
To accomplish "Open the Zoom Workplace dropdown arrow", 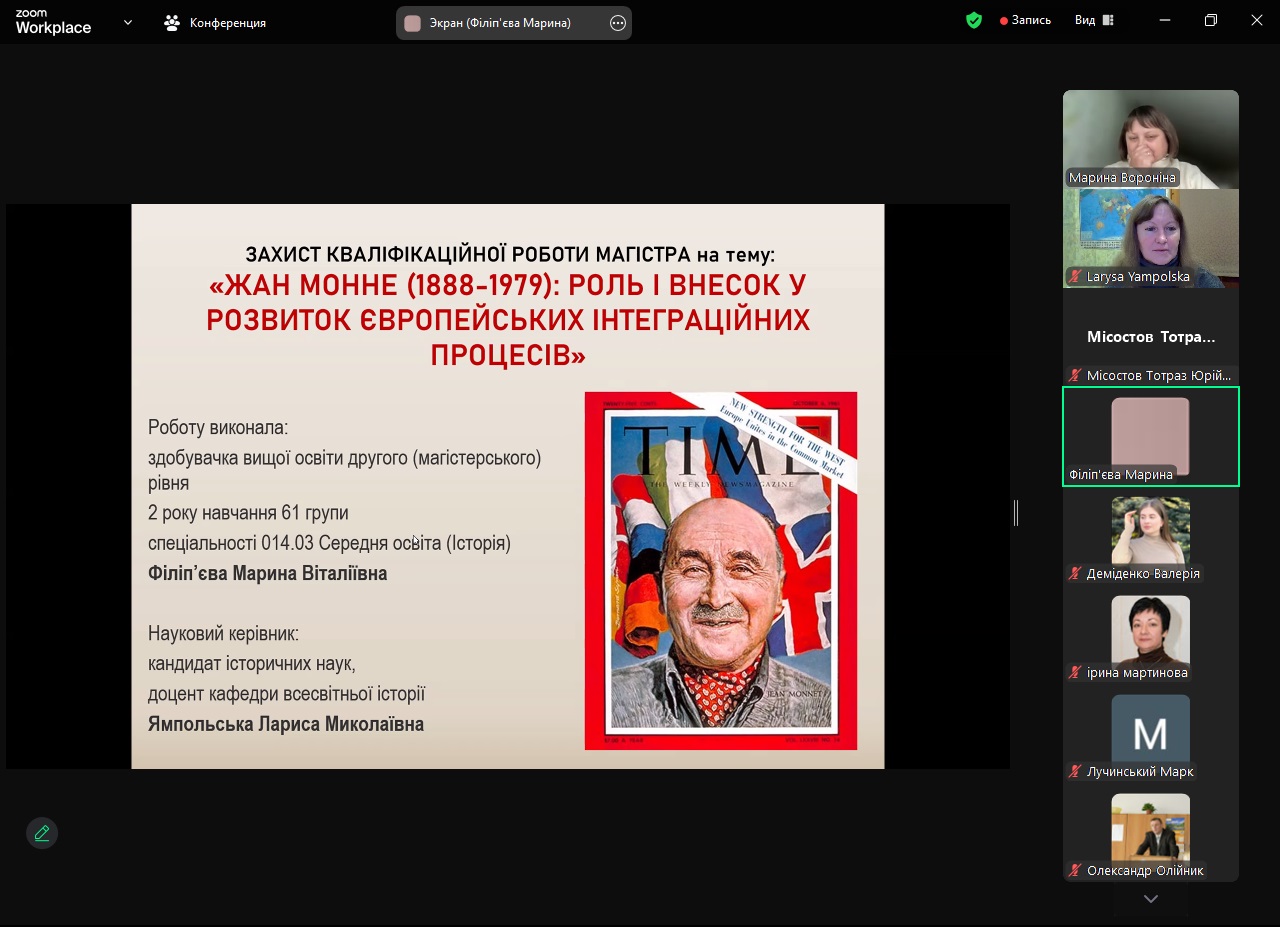I will coord(128,22).
